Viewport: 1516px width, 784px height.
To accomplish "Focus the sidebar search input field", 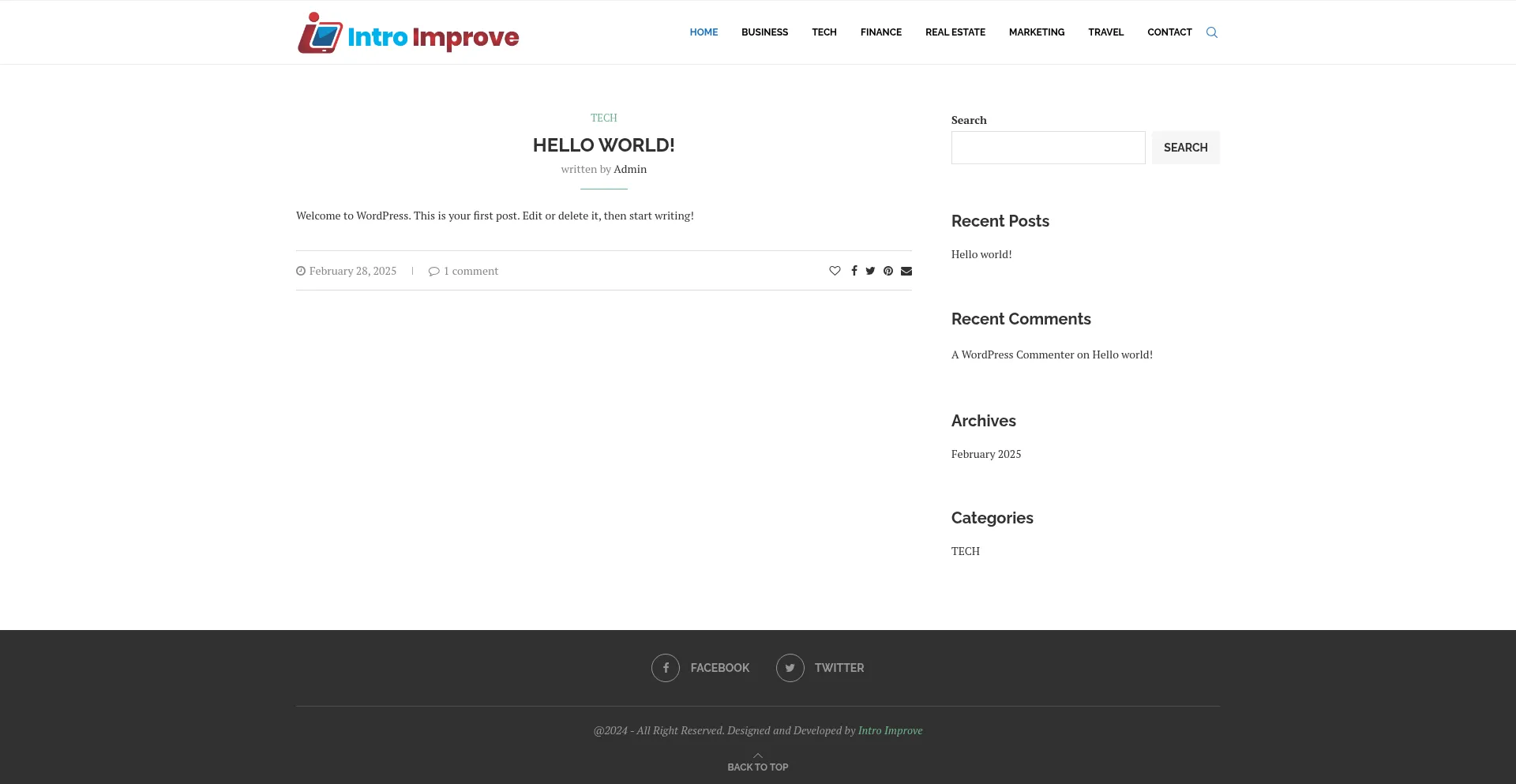I will (1048, 148).
